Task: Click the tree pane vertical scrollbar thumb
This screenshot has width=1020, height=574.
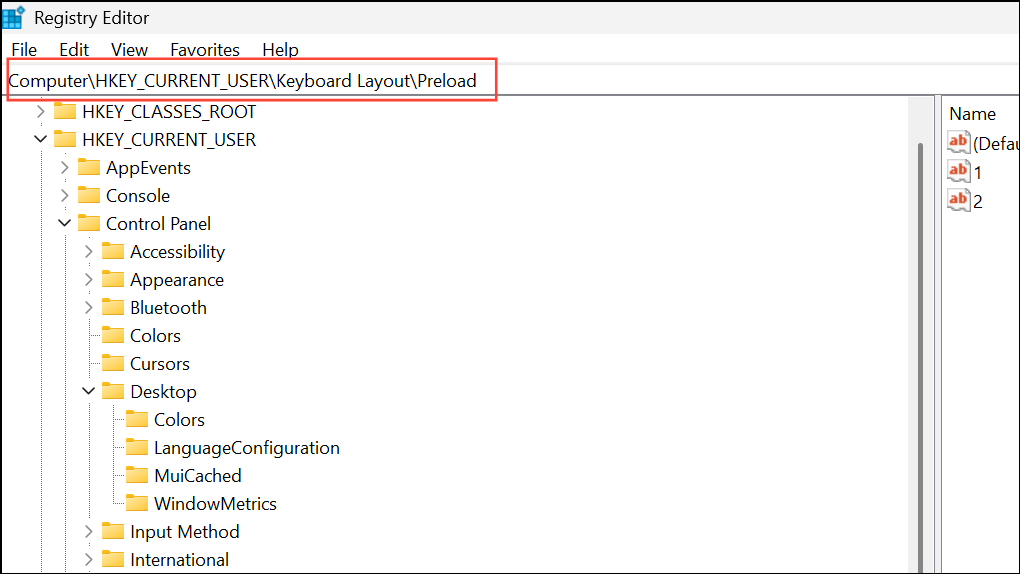Action: point(920,357)
